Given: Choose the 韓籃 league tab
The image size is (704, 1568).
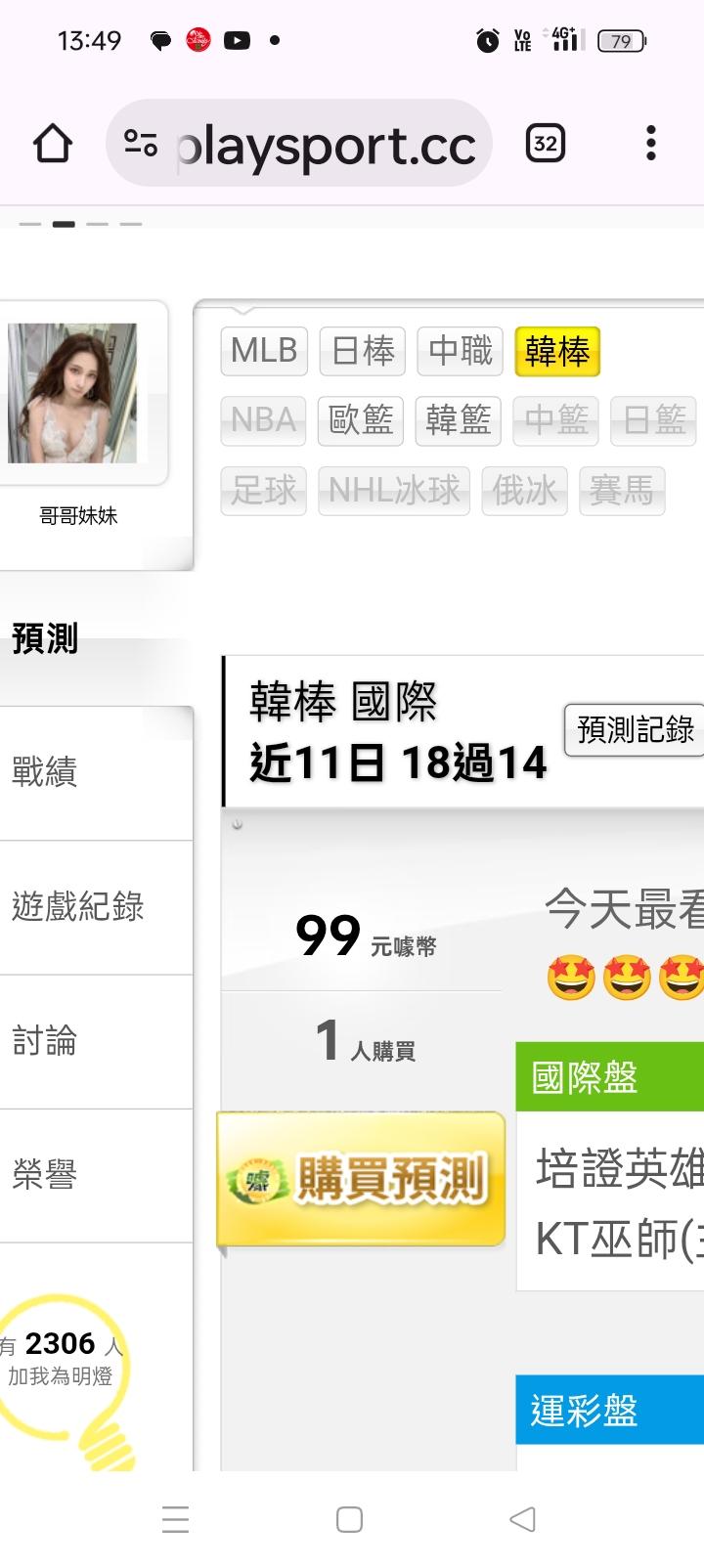Looking at the screenshot, I should 459,420.
